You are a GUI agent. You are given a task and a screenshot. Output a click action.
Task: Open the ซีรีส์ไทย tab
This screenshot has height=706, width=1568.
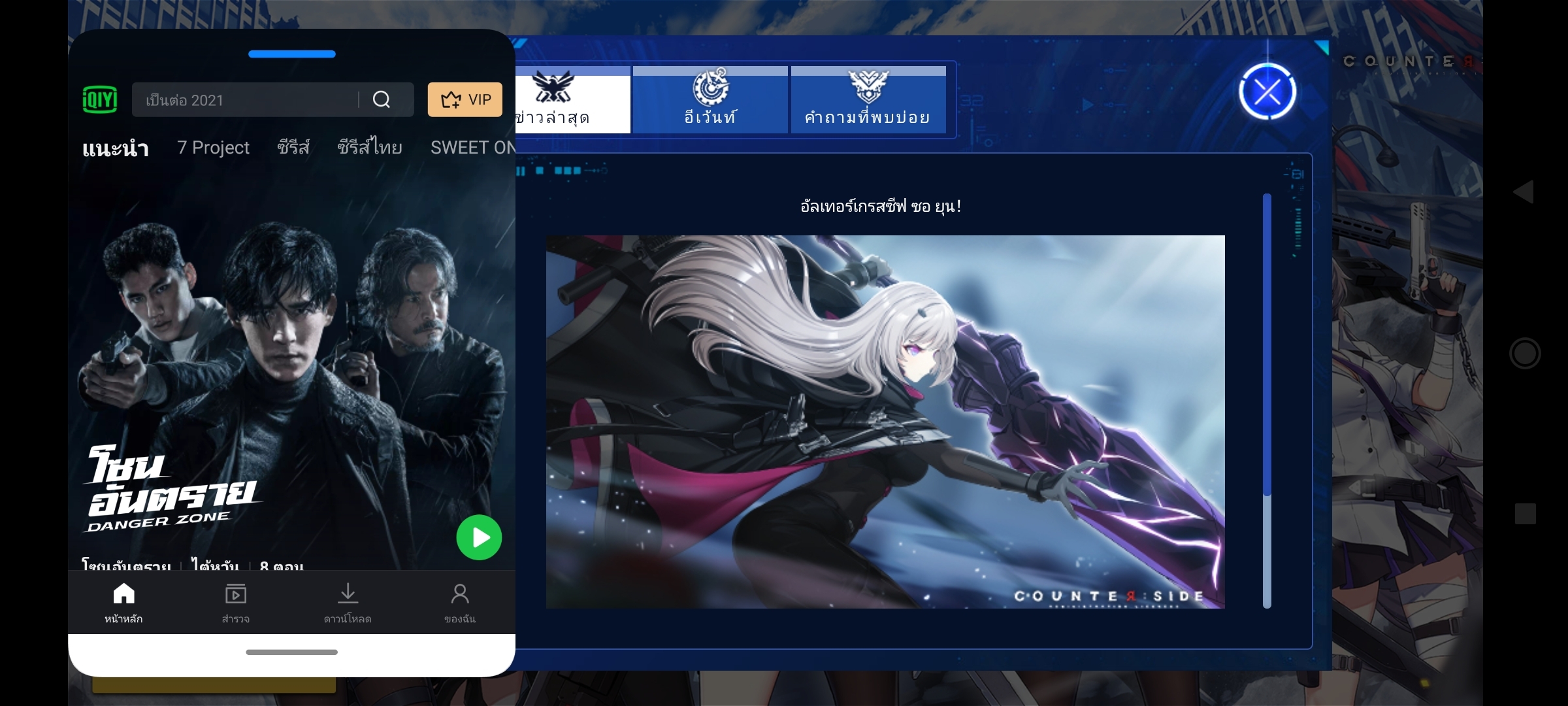370,147
